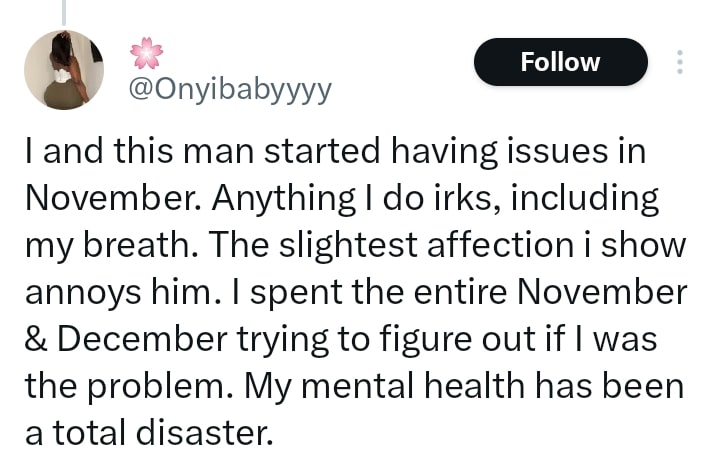Click the word "irks" in the tweet
The height and width of the screenshot is (460, 720).
tap(470, 199)
